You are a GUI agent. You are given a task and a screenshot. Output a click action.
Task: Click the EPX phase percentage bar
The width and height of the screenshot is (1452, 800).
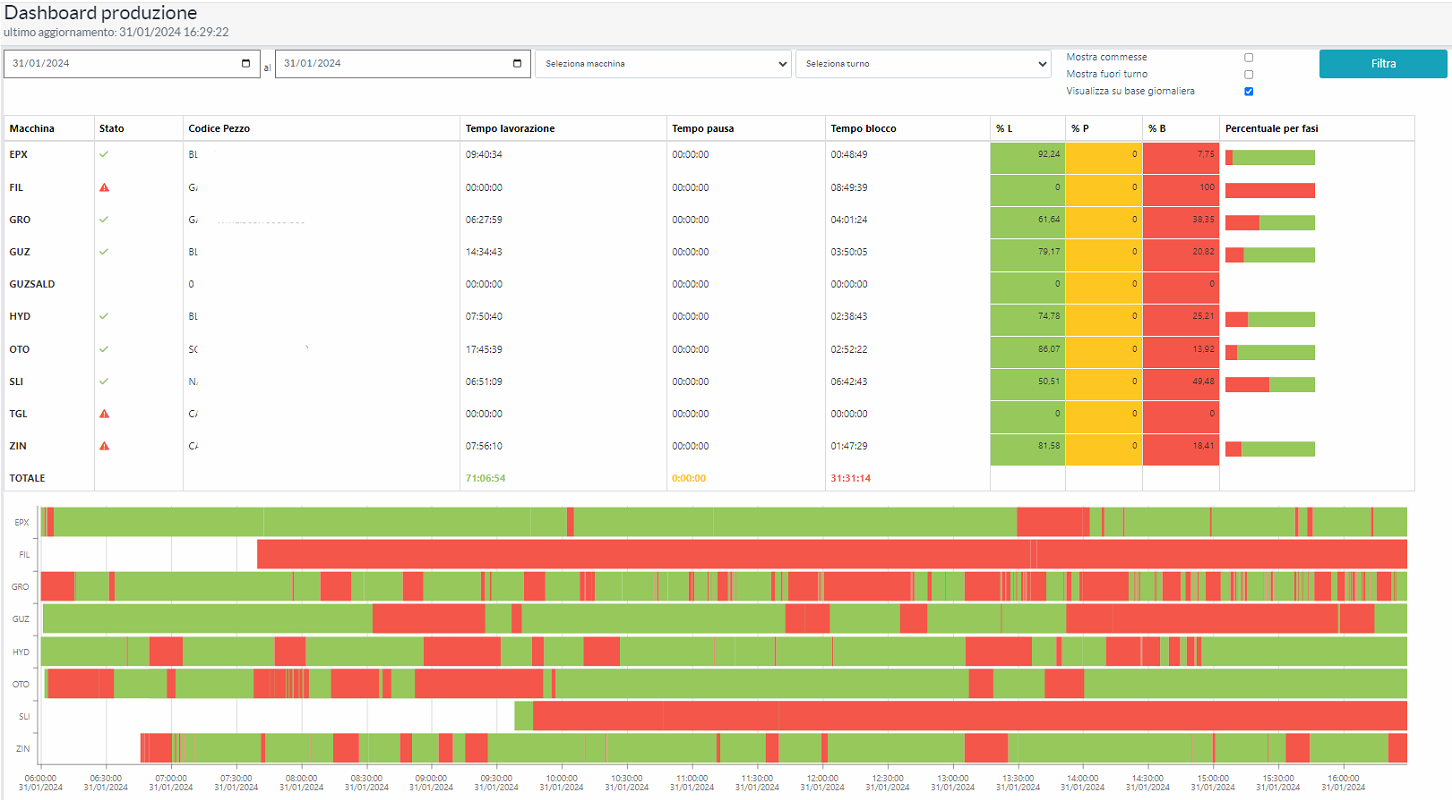[1270, 157]
